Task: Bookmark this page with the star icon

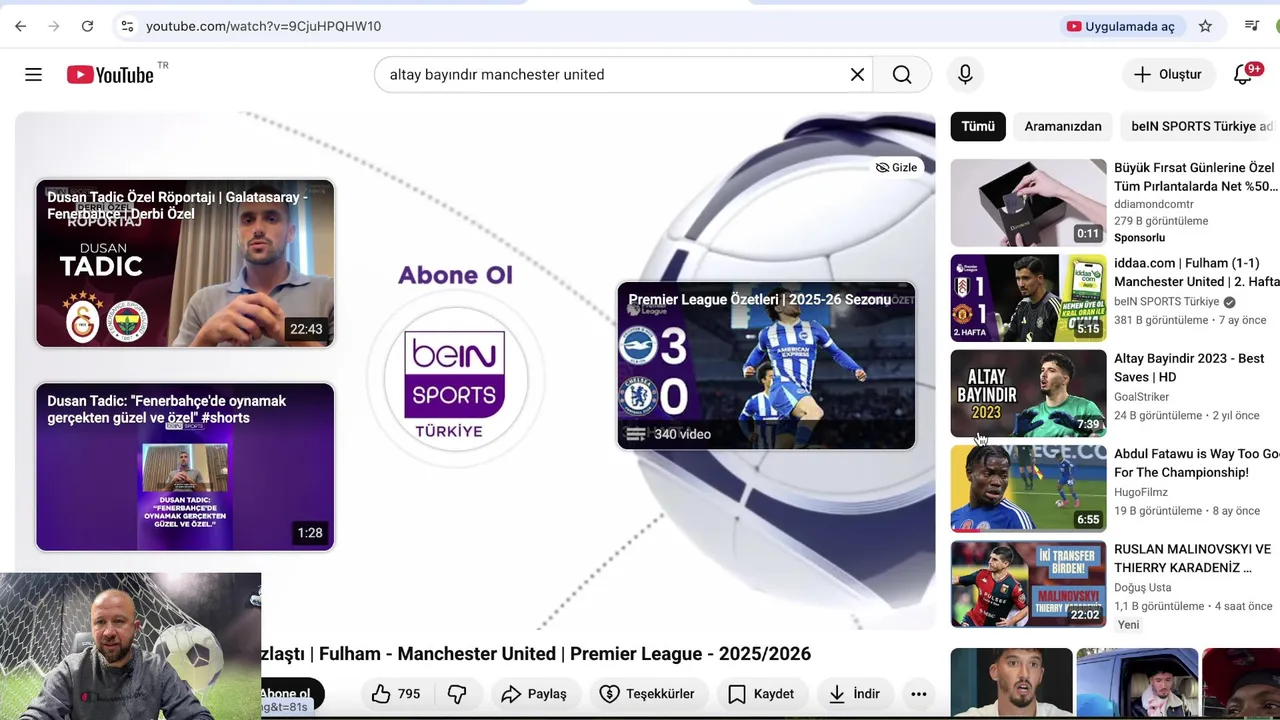Action: pos(1205,26)
